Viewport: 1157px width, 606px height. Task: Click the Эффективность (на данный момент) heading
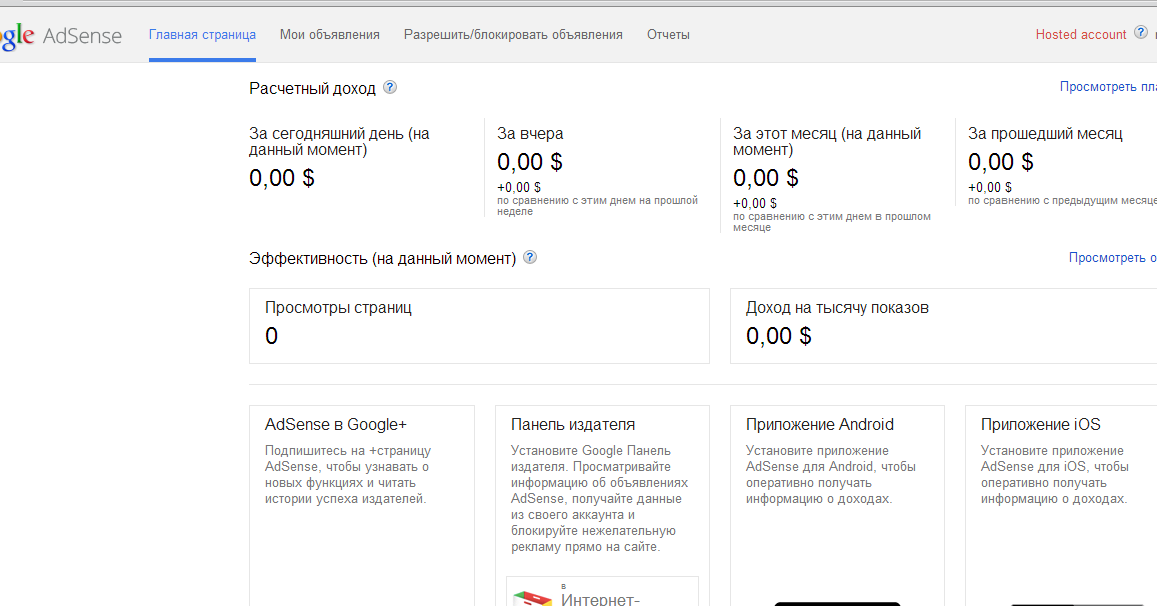[x=382, y=259]
